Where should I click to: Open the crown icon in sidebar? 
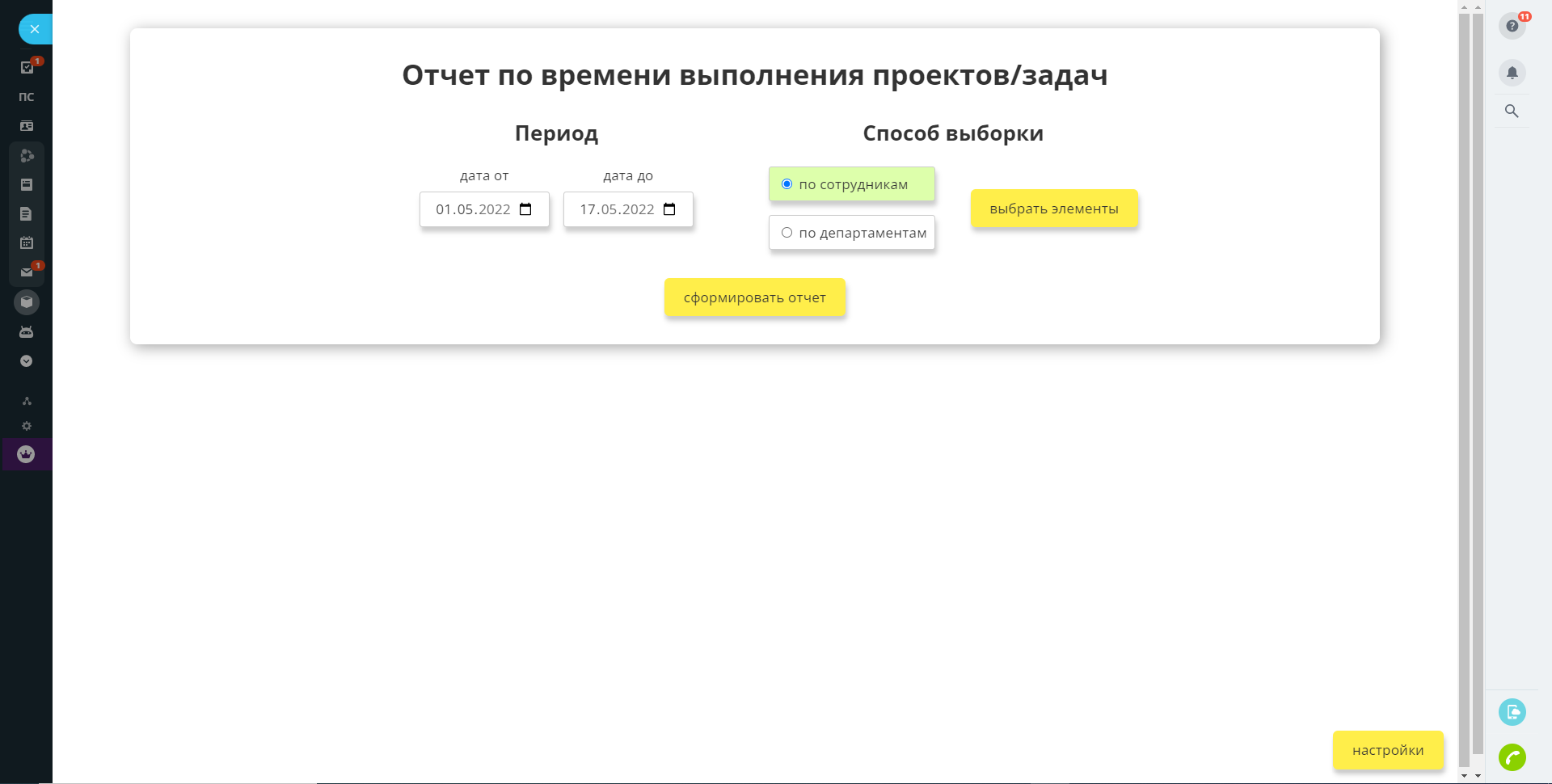[26, 454]
